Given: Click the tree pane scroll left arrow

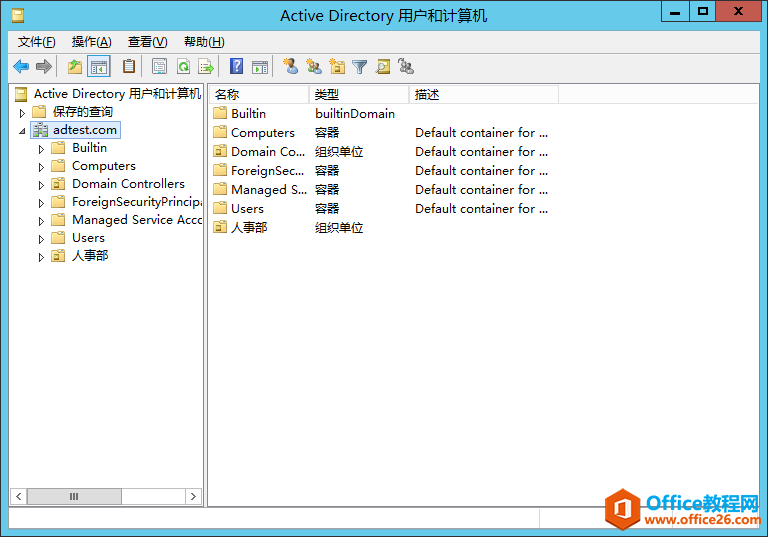Looking at the screenshot, I should (18, 496).
